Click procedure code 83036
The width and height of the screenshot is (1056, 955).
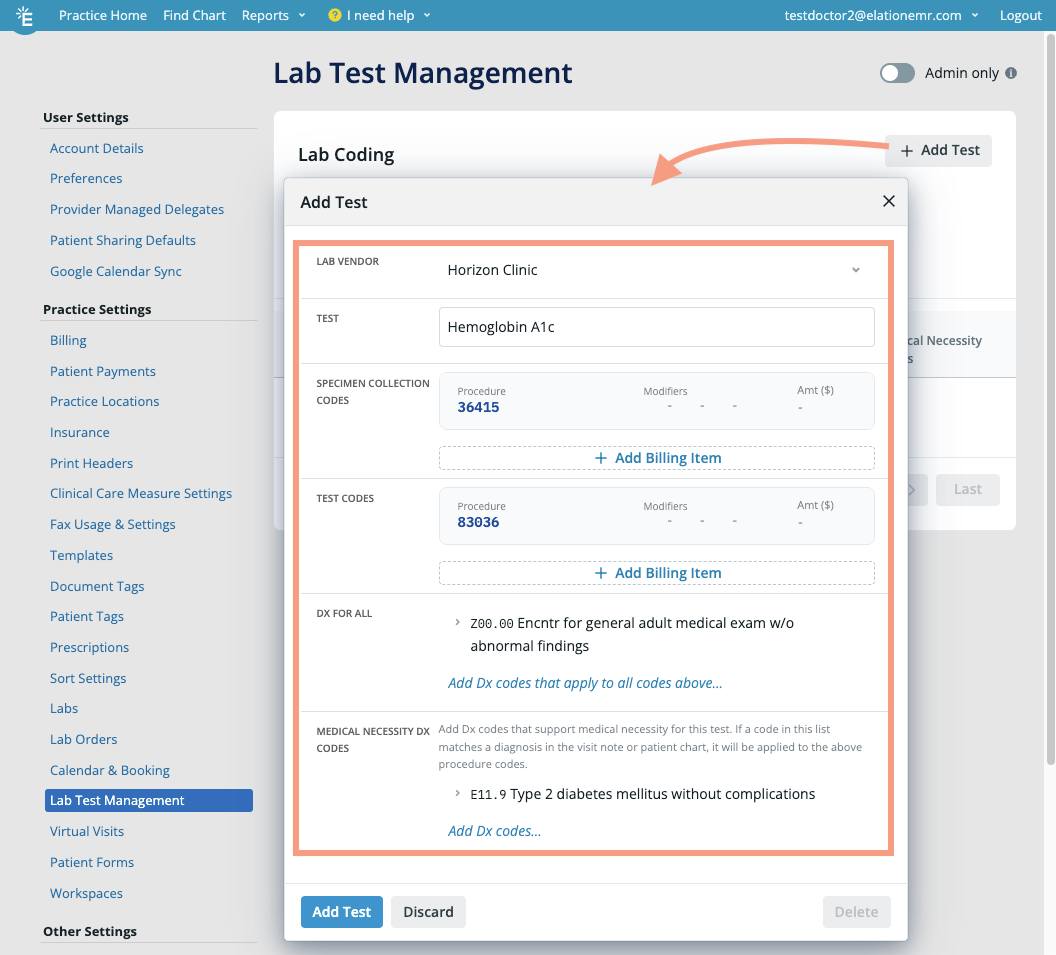tap(478, 523)
